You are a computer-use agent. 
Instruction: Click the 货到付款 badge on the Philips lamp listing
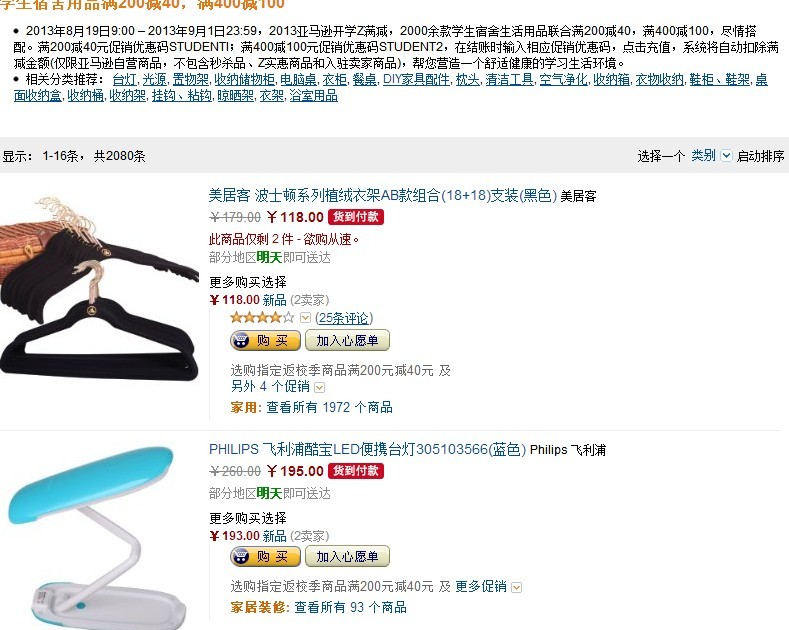click(356, 471)
